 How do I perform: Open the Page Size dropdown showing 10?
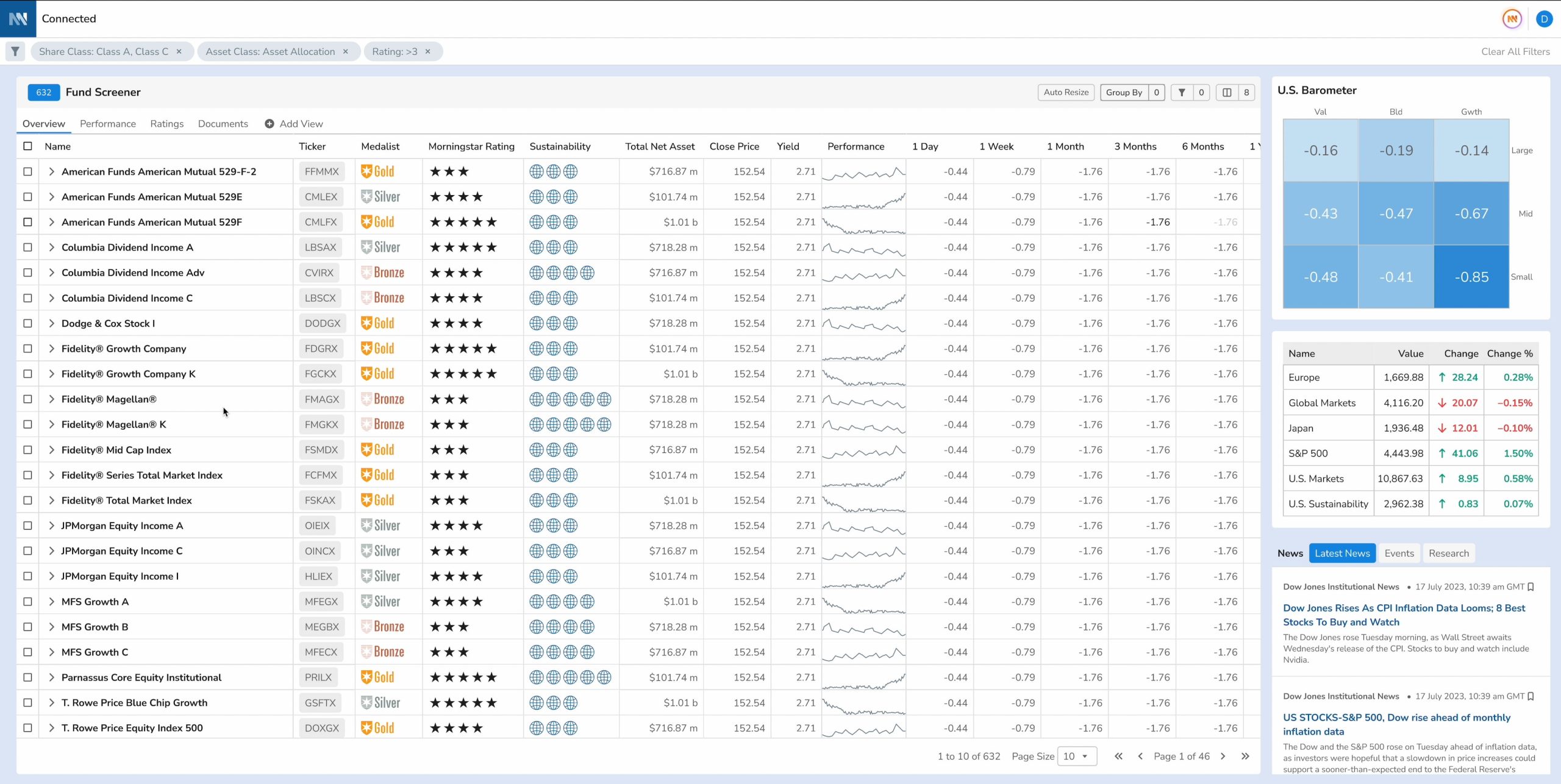pos(1075,756)
